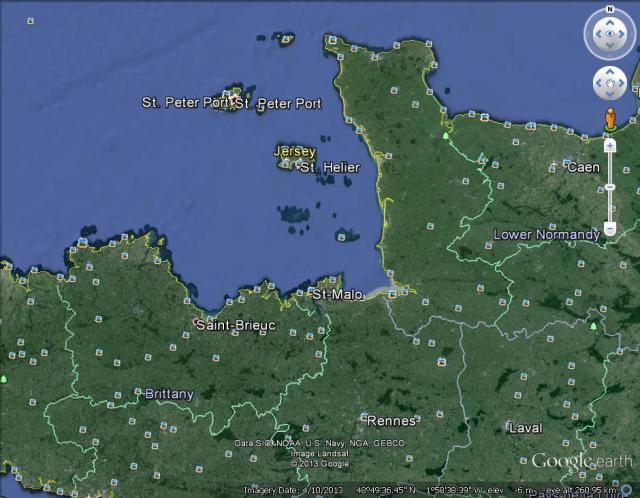Click the right St. Peter Port label

coord(278,104)
